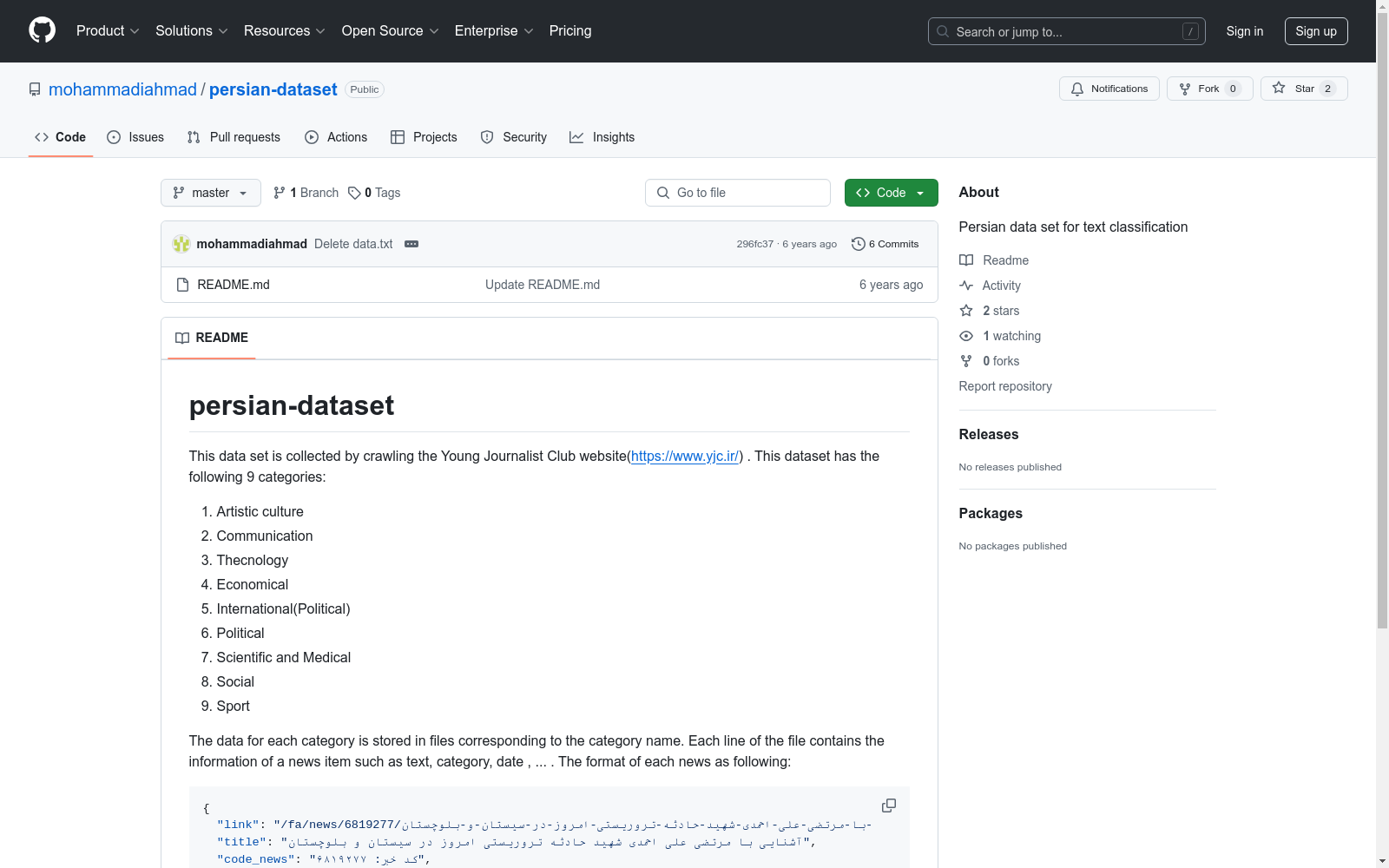
Task: Click Report repository link
Action: coord(1005,386)
